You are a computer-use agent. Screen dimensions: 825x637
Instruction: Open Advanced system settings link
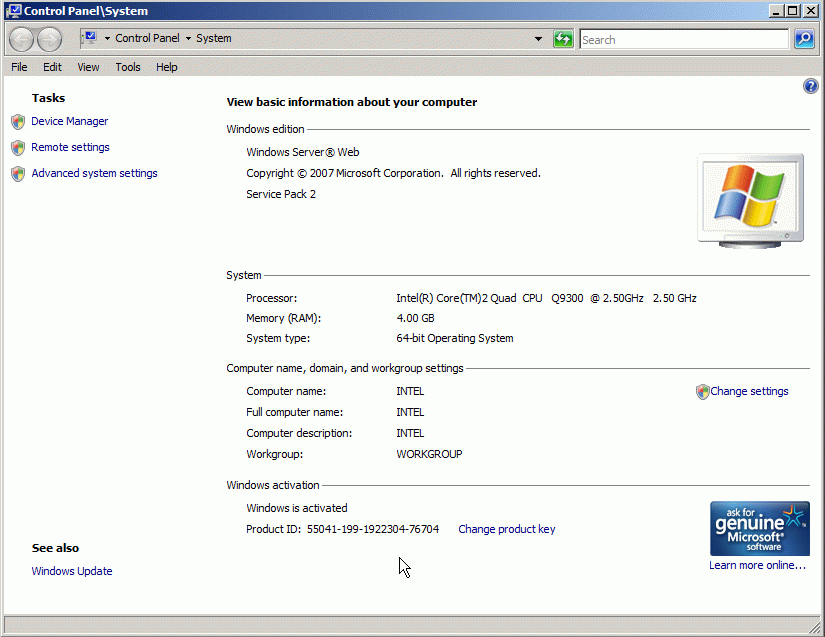(x=94, y=173)
